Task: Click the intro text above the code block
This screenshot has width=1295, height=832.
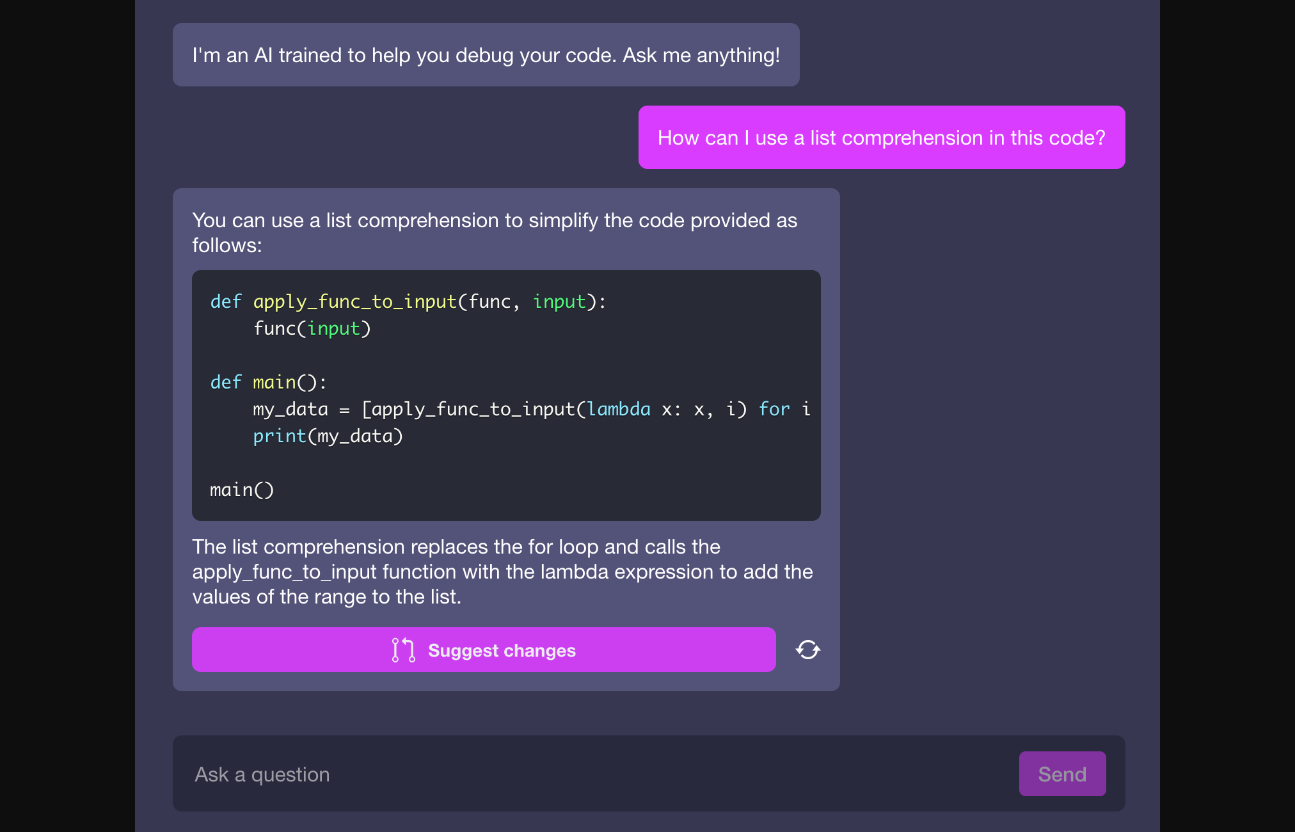Action: pos(494,232)
